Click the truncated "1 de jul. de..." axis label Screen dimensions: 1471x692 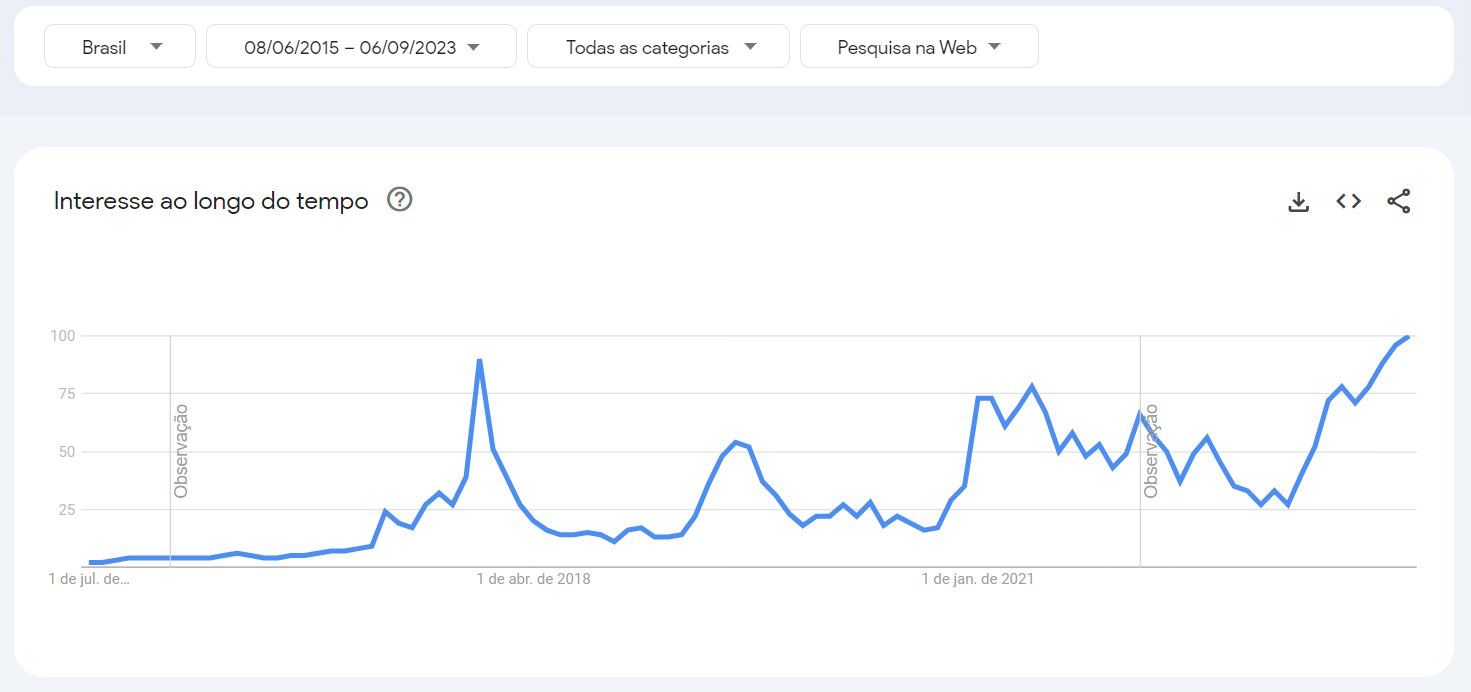(x=89, y=579)
